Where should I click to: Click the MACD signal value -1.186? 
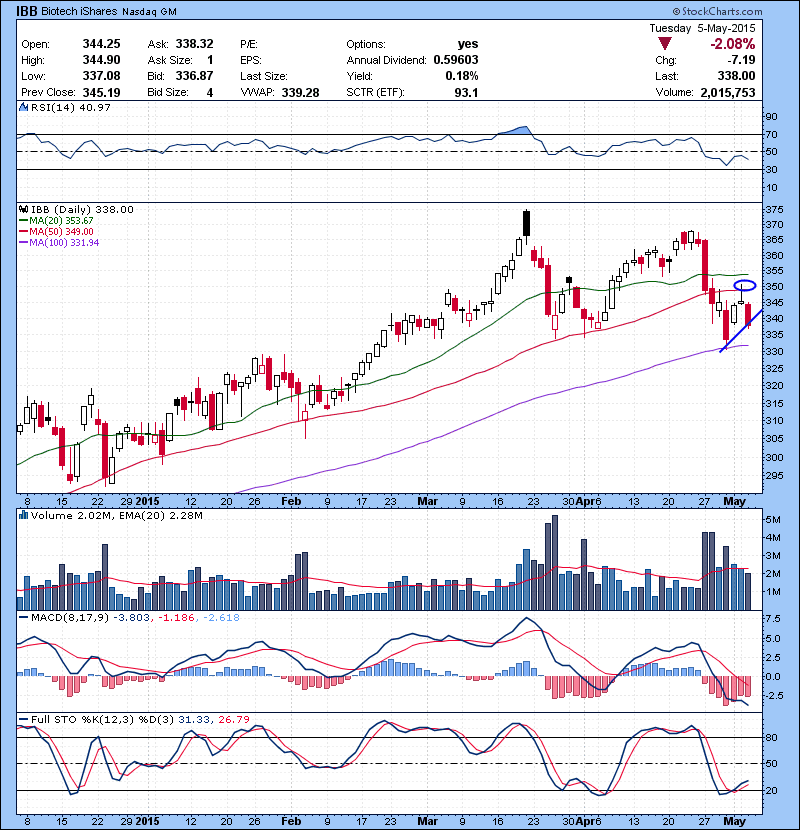click(176, 618)
